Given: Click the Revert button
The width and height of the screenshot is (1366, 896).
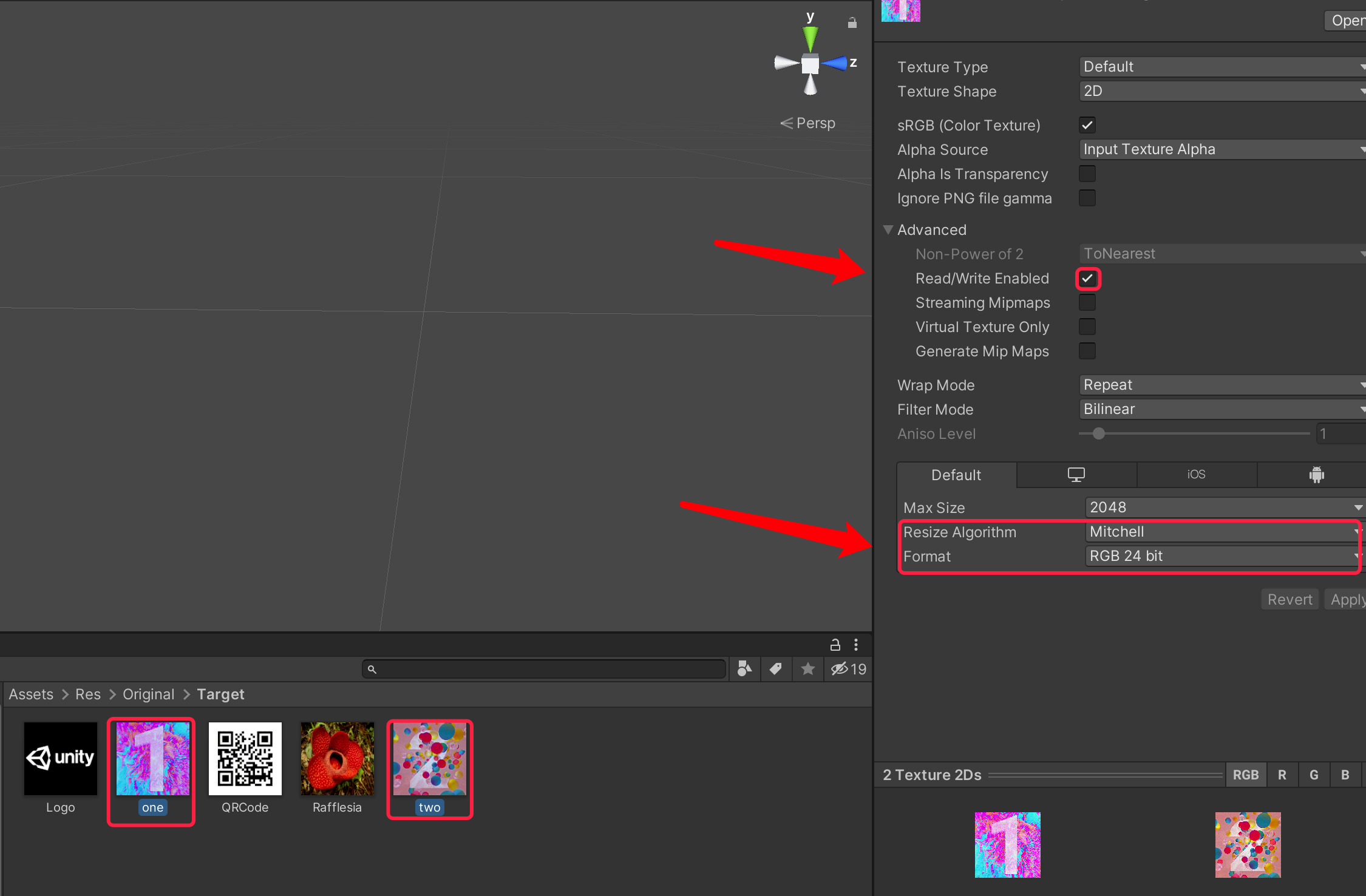Looking at the screenshot, I should (1290, 600).
